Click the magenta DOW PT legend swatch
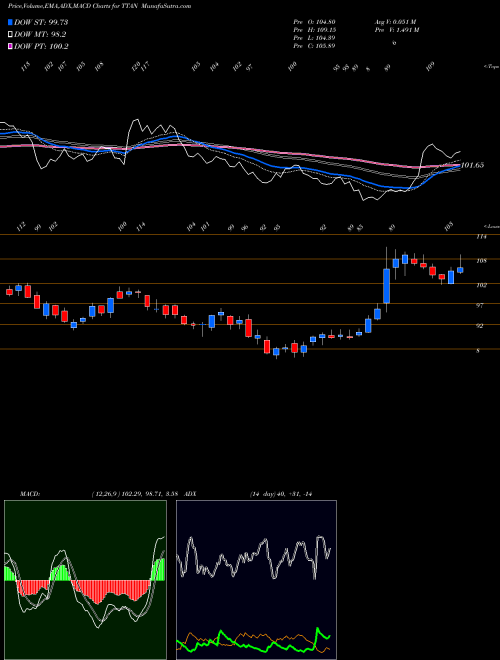 click(x=10, y=46)
